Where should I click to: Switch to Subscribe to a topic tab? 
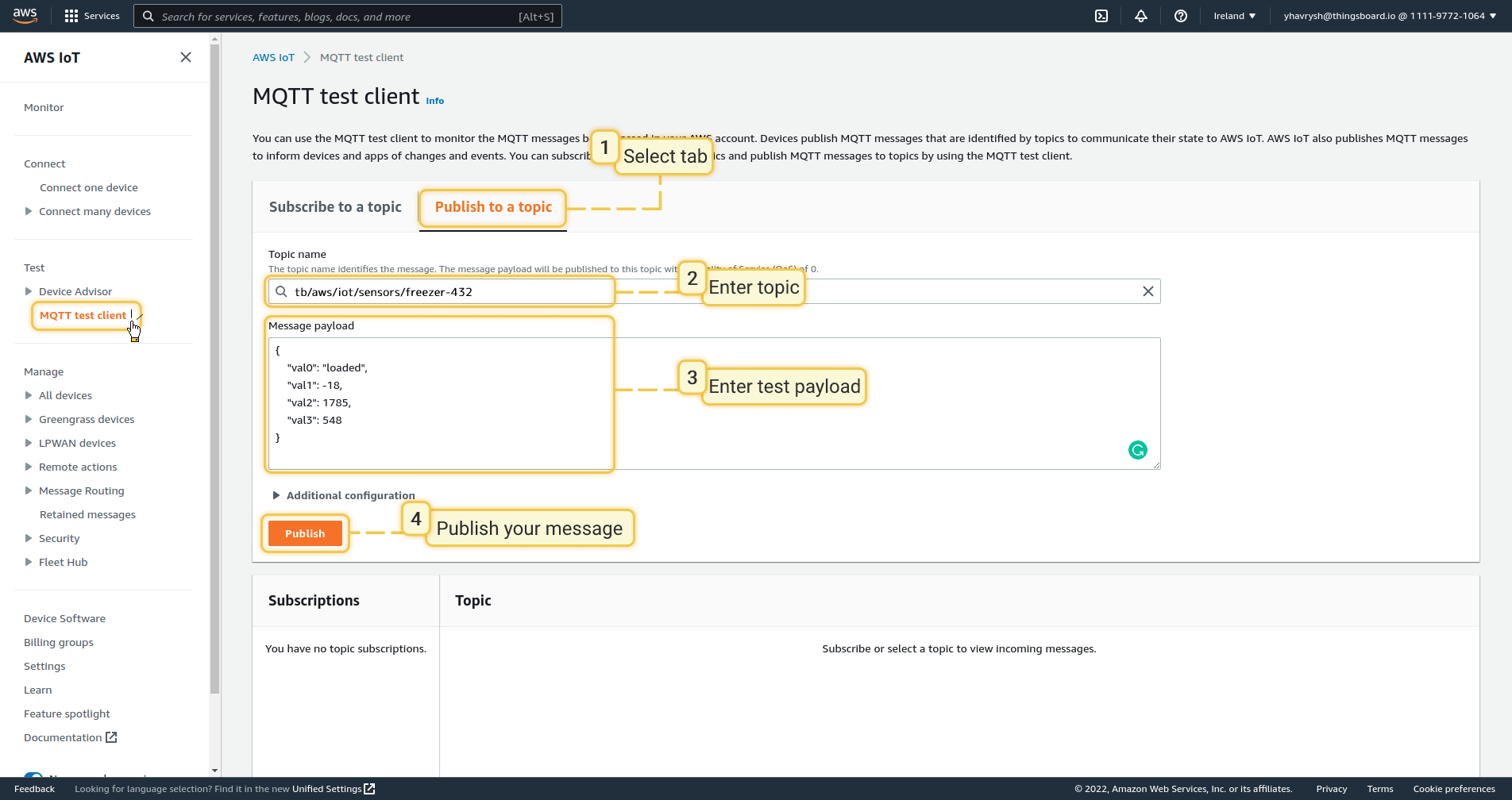click(x=335, y=207)
